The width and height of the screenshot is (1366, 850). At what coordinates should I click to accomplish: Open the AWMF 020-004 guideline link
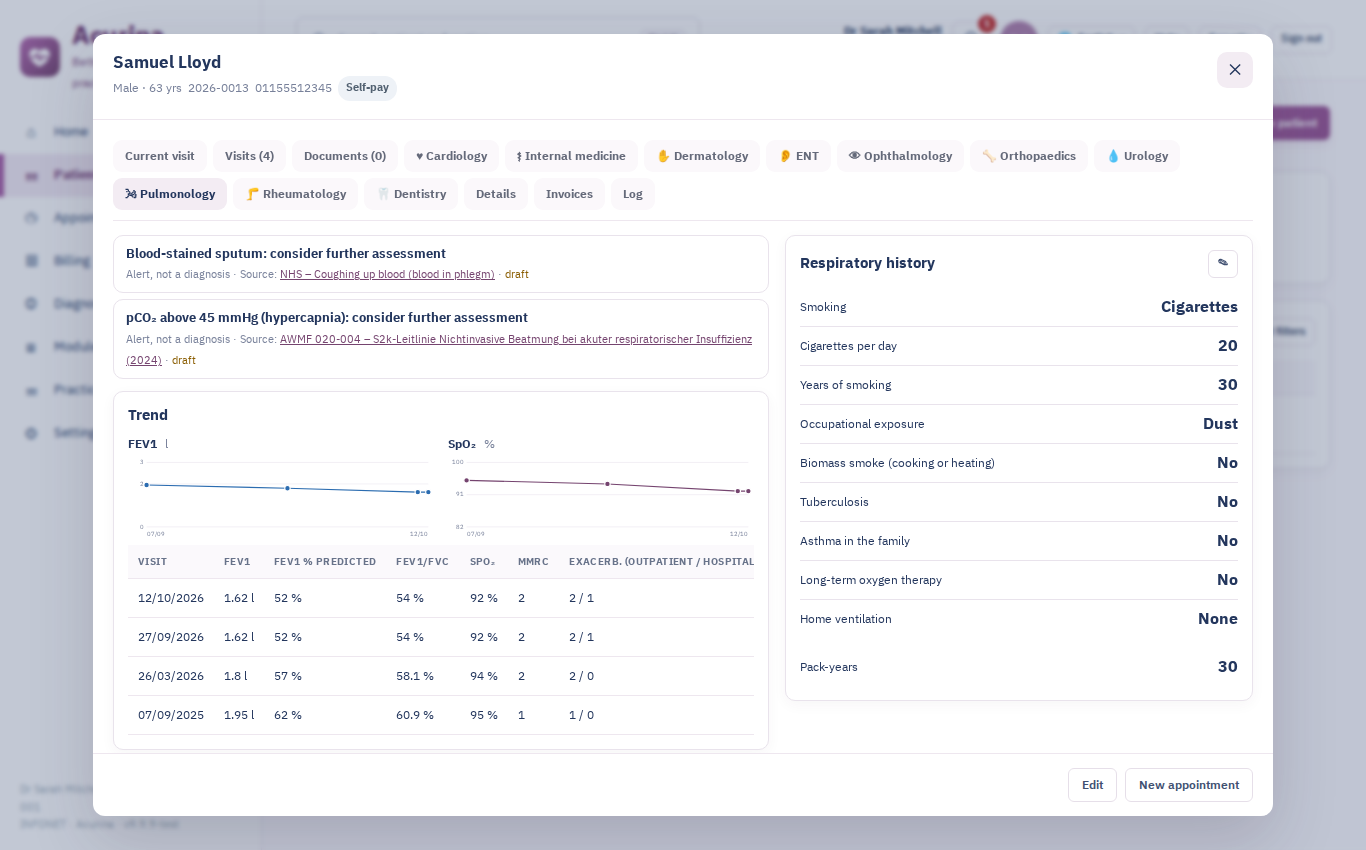pyautogui.click(x=439, y=349)
